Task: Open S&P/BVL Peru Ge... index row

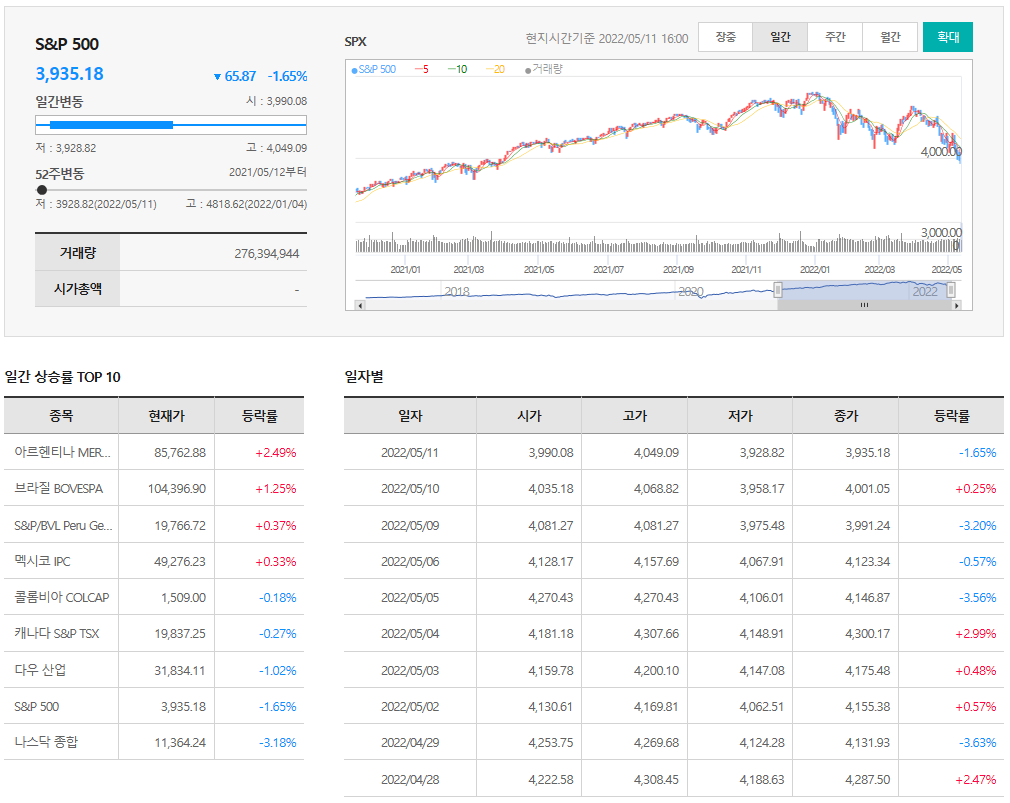Action: pos(154,525)
